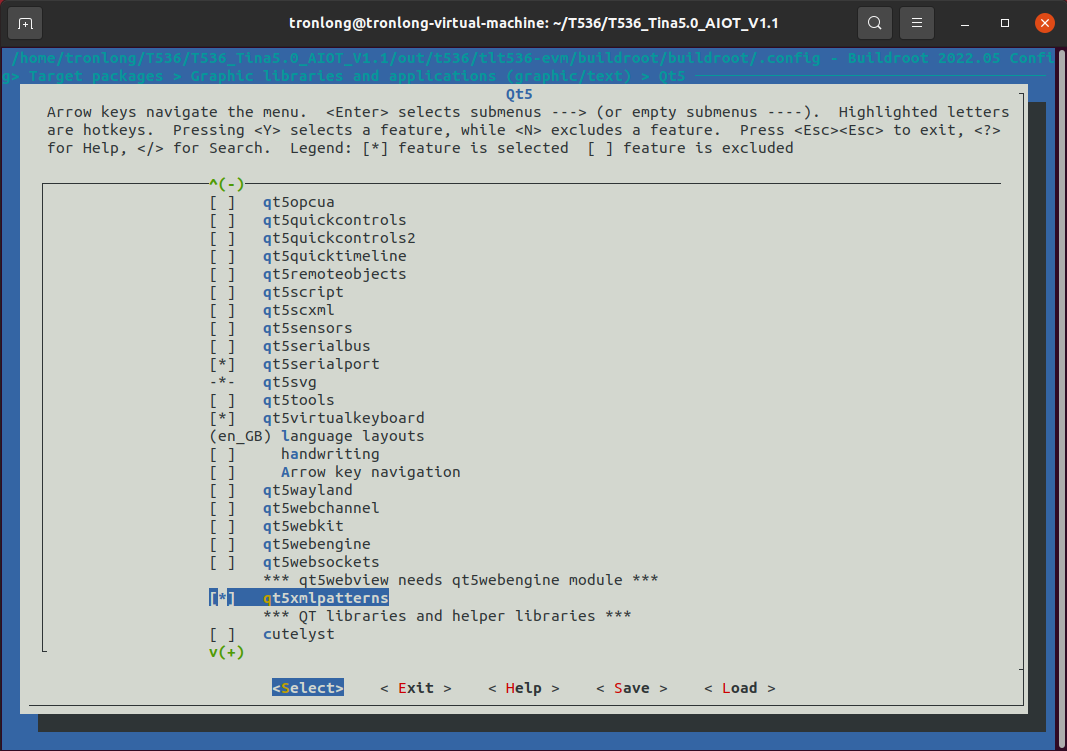
Task: Click the <Select> button
Action: (x=308, y=688)
